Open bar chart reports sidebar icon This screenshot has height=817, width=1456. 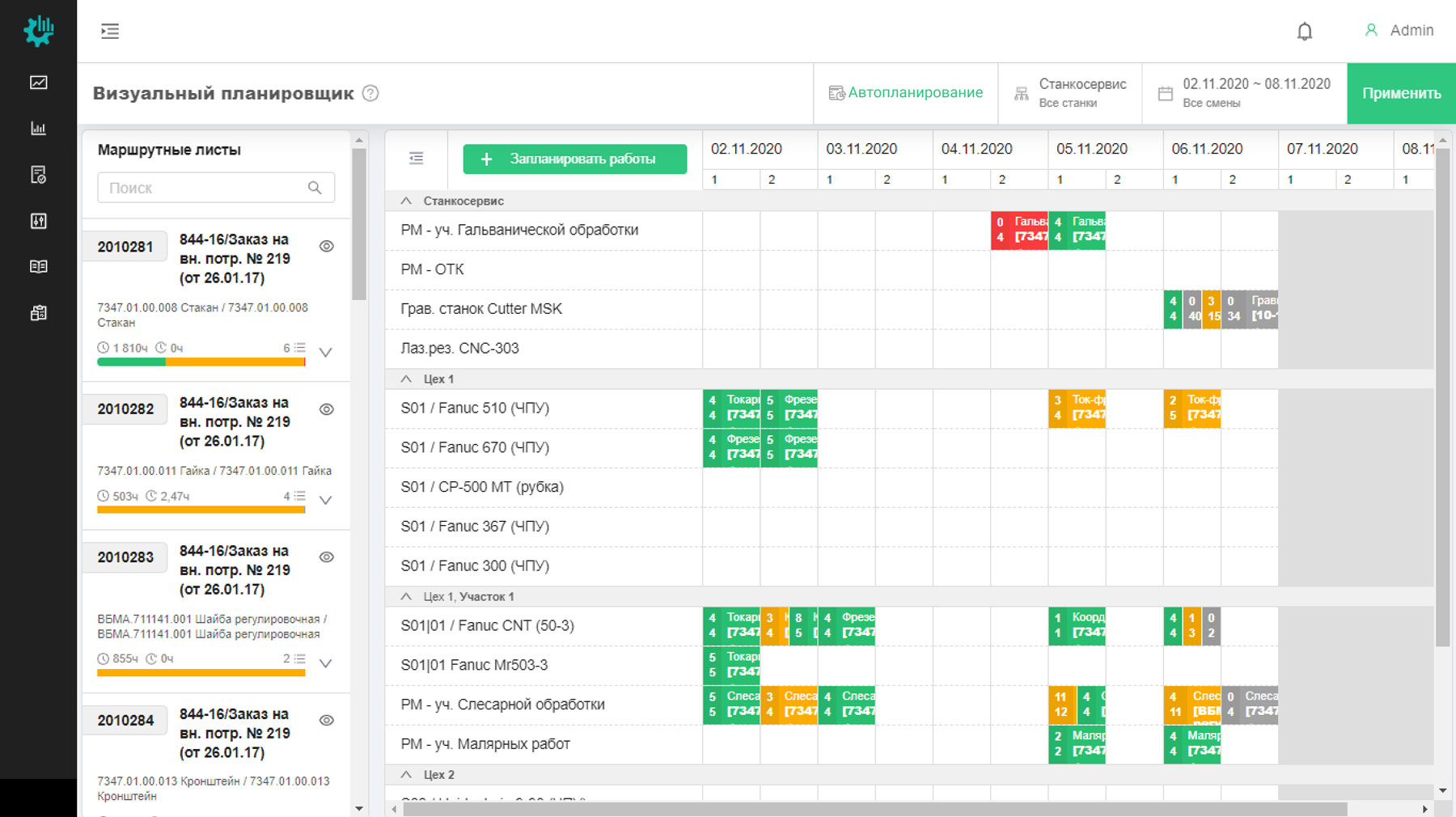38,129
